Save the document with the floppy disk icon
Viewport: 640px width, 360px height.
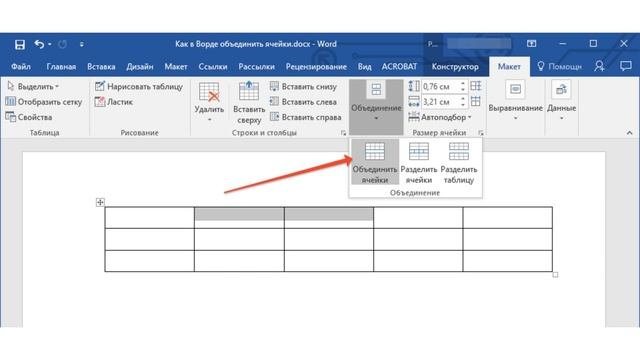tap(20, 44)
